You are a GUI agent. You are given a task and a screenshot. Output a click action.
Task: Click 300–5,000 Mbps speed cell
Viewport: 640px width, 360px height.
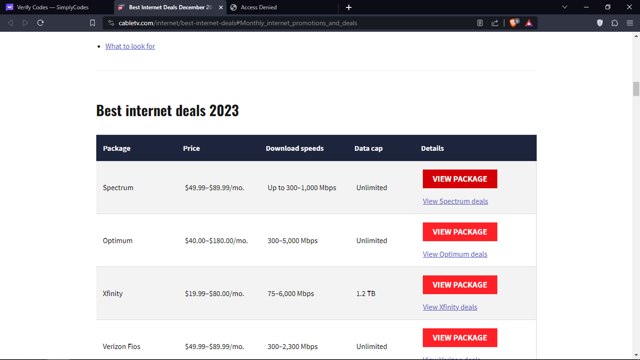click(x=292, y=240)
